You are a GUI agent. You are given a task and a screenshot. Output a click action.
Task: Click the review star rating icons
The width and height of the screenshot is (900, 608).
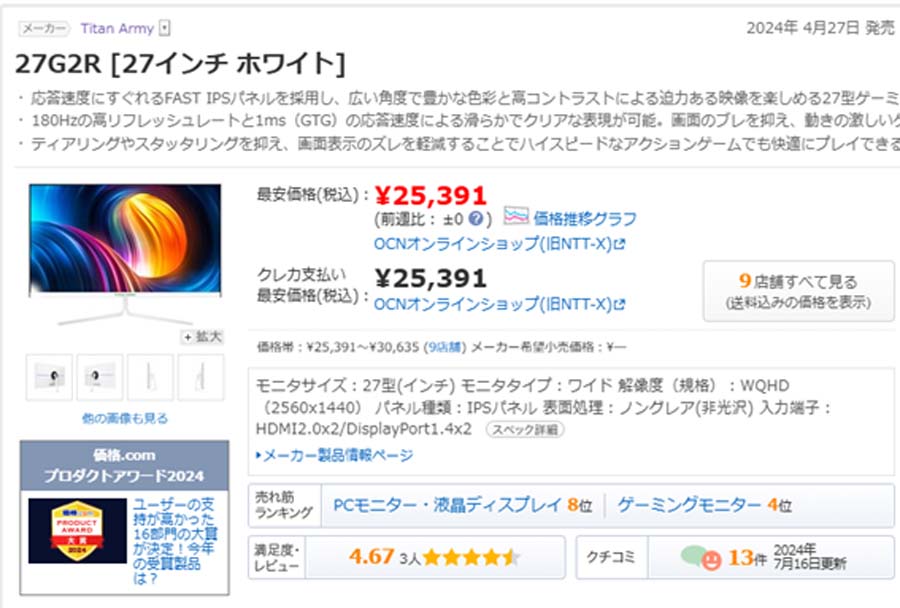(472, 557)
